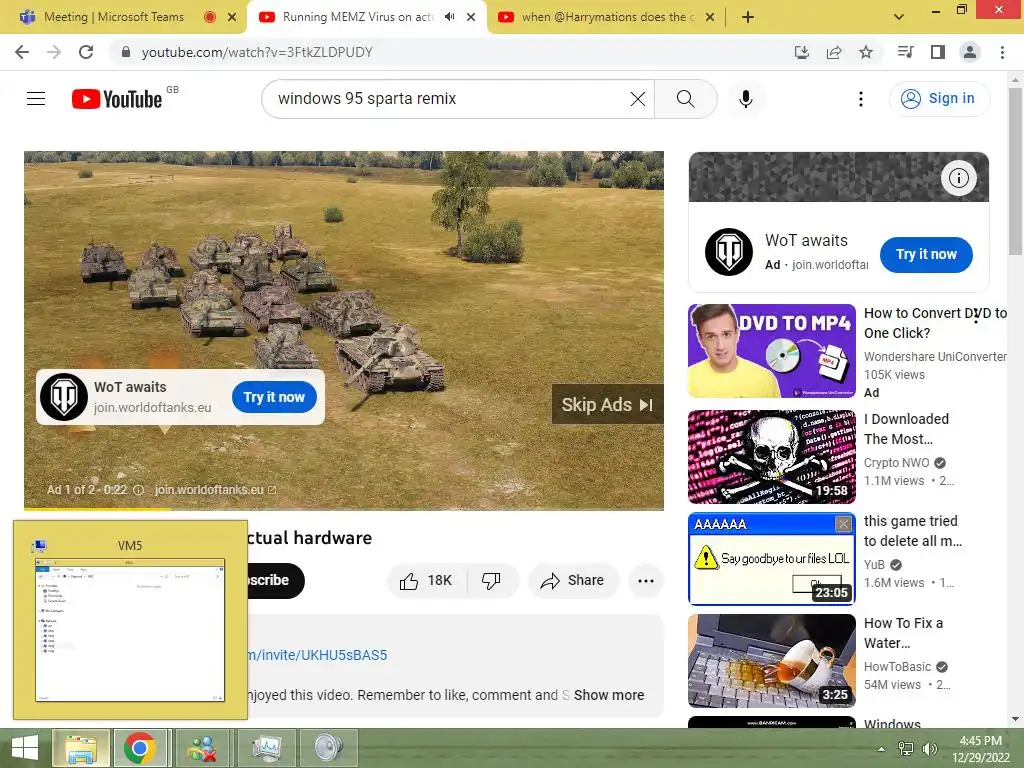This screenshot has height=768, width=1024.
Task: Open Windows Start button
Action: [24, 748]
